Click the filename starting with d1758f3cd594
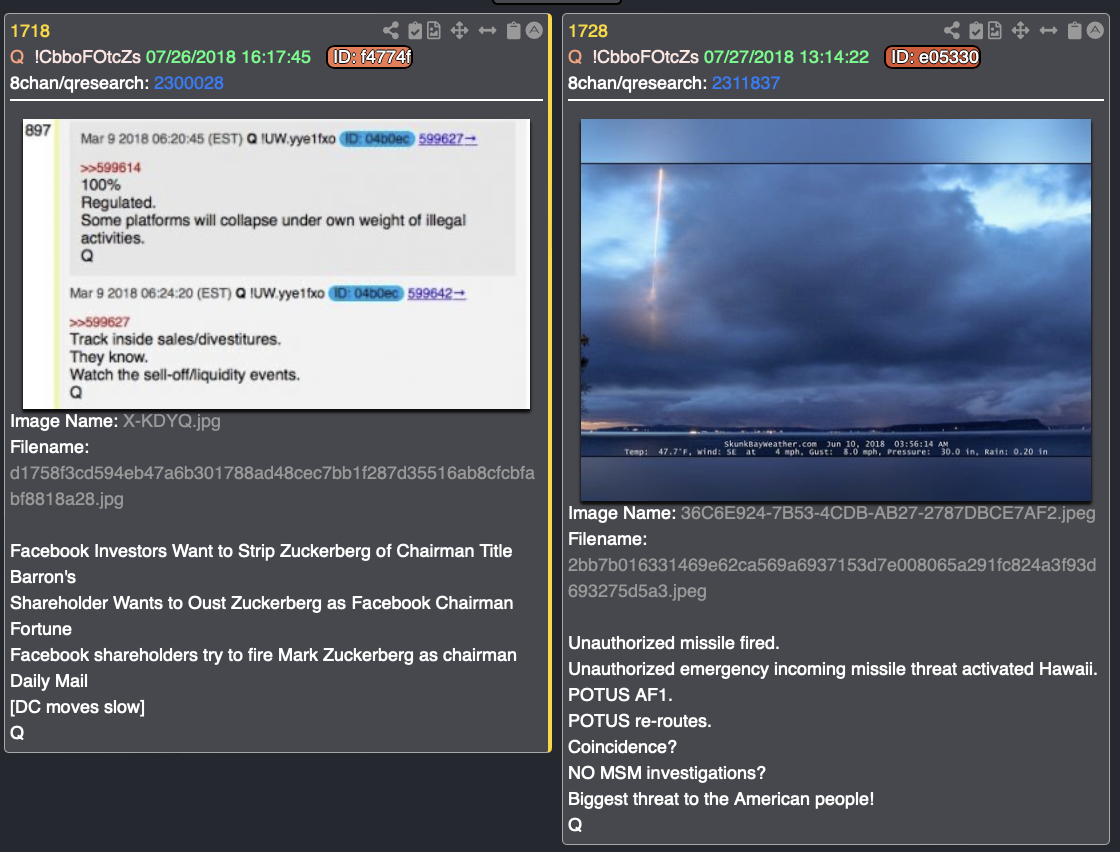This screenshot has height=852, width=1120. pos(272,486)
